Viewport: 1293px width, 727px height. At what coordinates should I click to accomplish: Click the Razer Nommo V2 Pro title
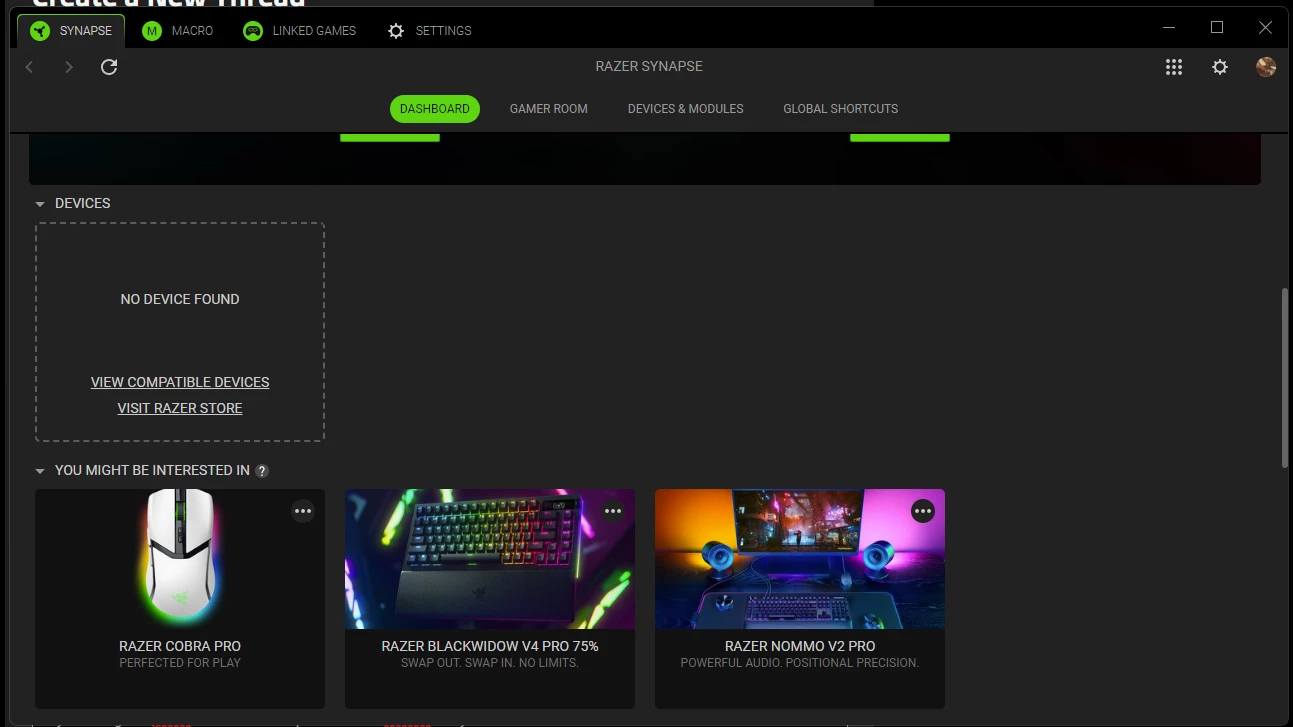click(800, 646)
